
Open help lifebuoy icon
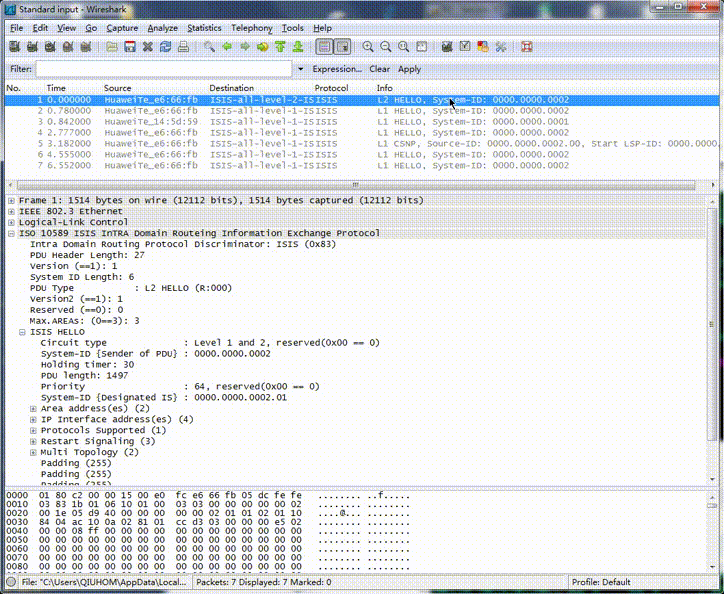pyautogui.click(x=527, y=47)
